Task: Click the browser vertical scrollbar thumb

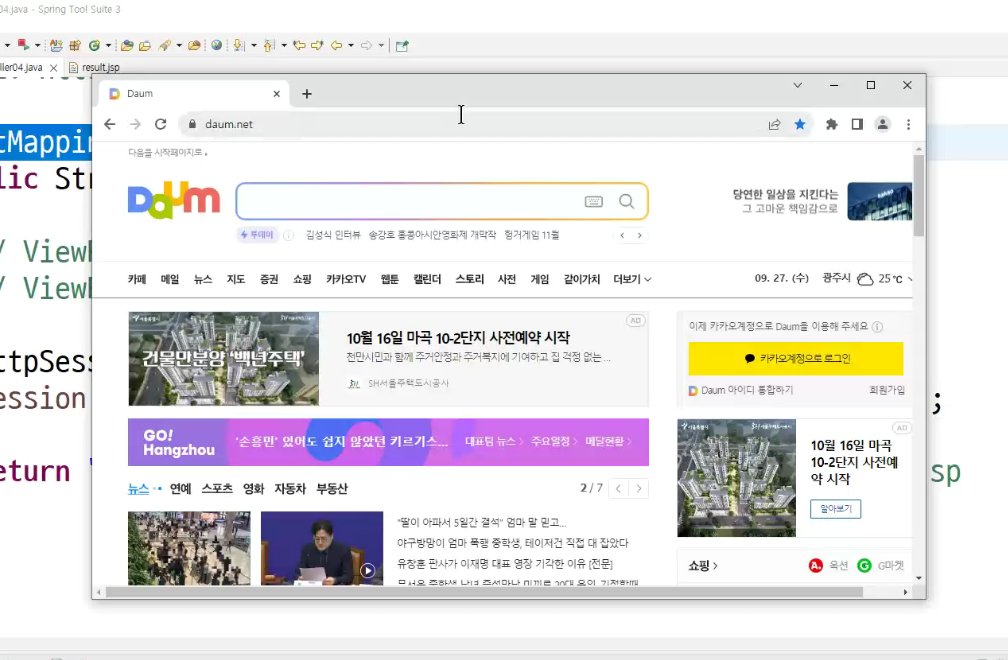Action: click(x=919, y=195)
